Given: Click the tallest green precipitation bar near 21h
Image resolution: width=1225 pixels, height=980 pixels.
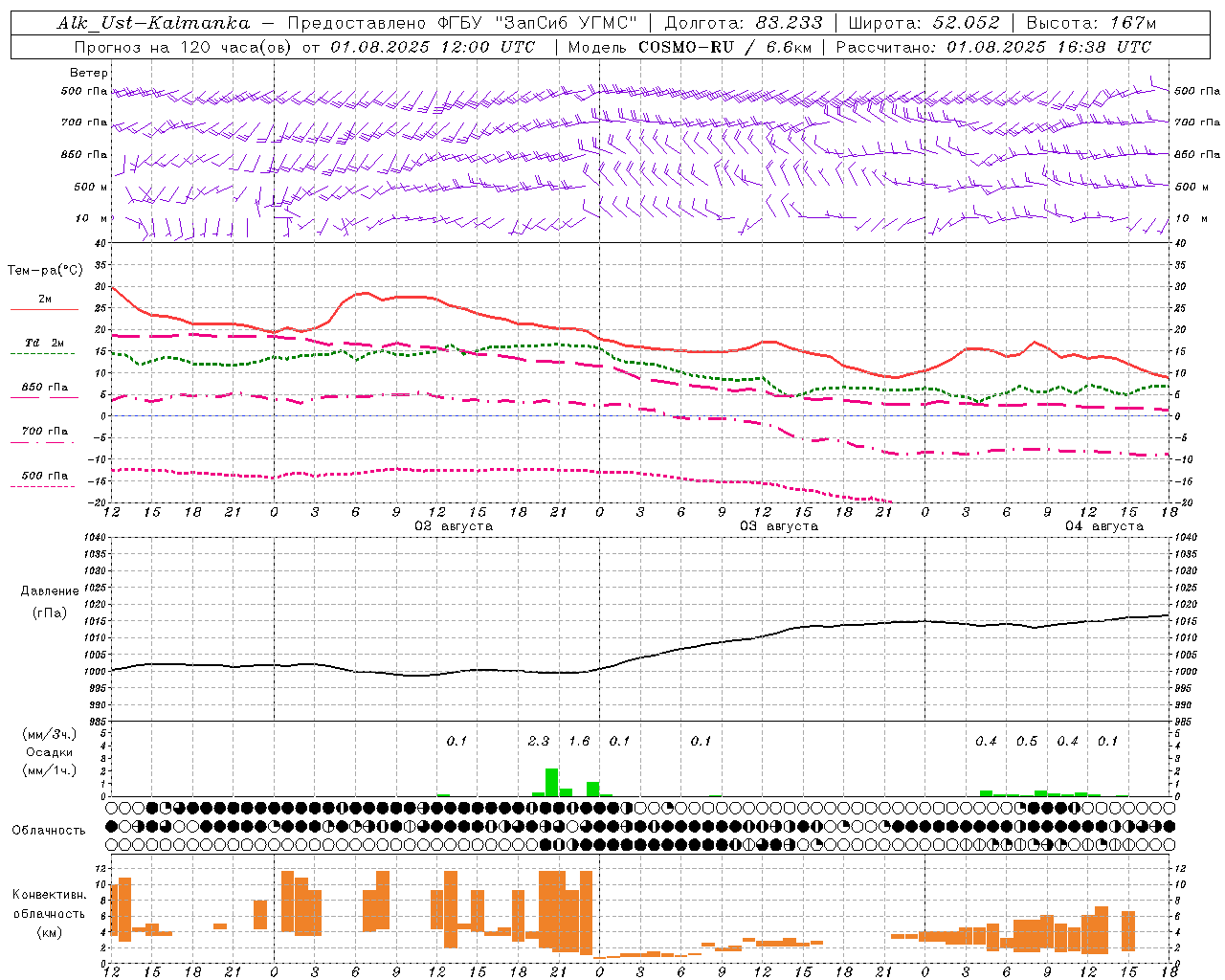Looking at the screenshot, I should pyautogui.click(x=552, y=782).
